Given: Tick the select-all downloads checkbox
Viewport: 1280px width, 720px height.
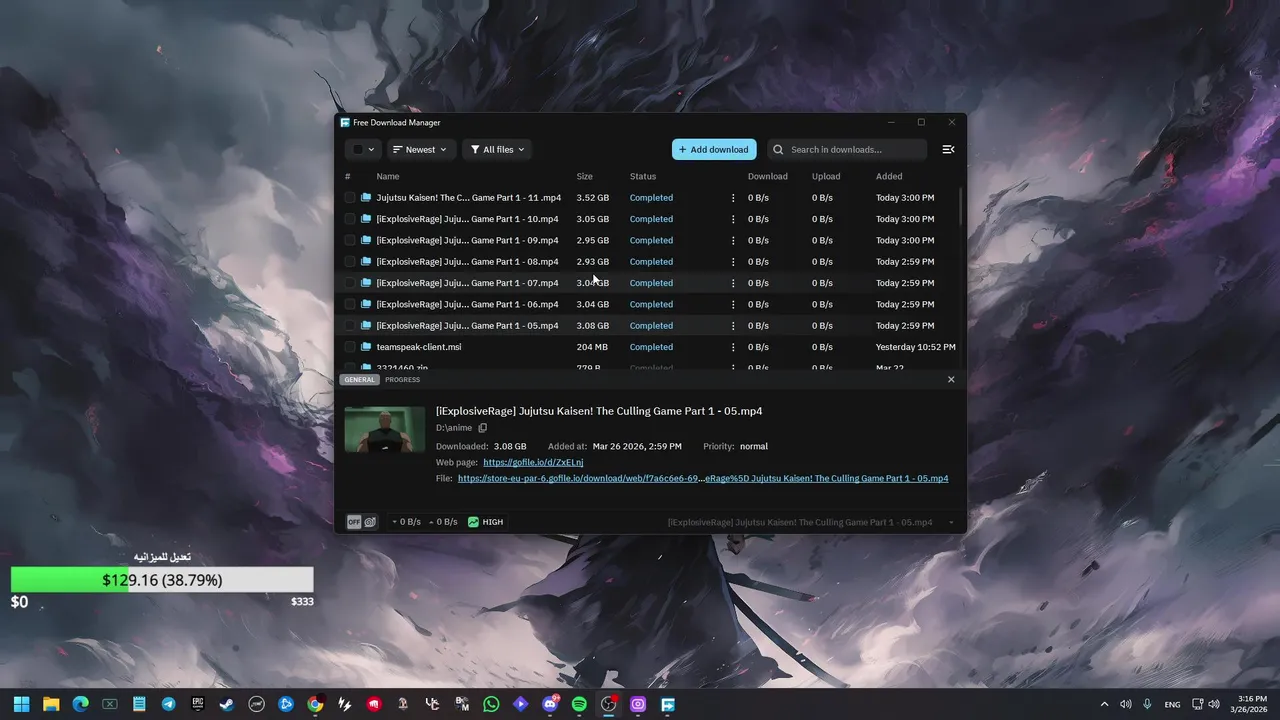Looking at the screenshot, I should 357,150.
